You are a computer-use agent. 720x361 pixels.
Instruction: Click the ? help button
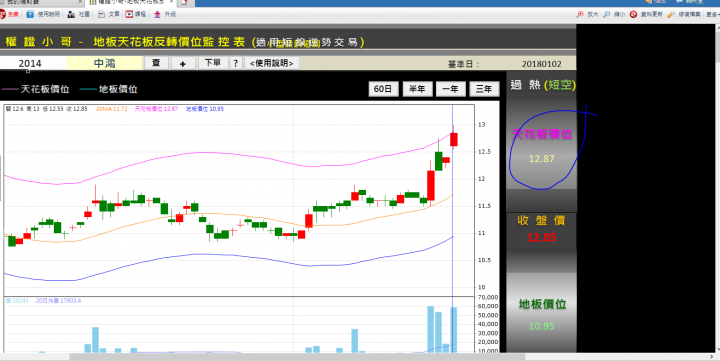tap(236, 63)
